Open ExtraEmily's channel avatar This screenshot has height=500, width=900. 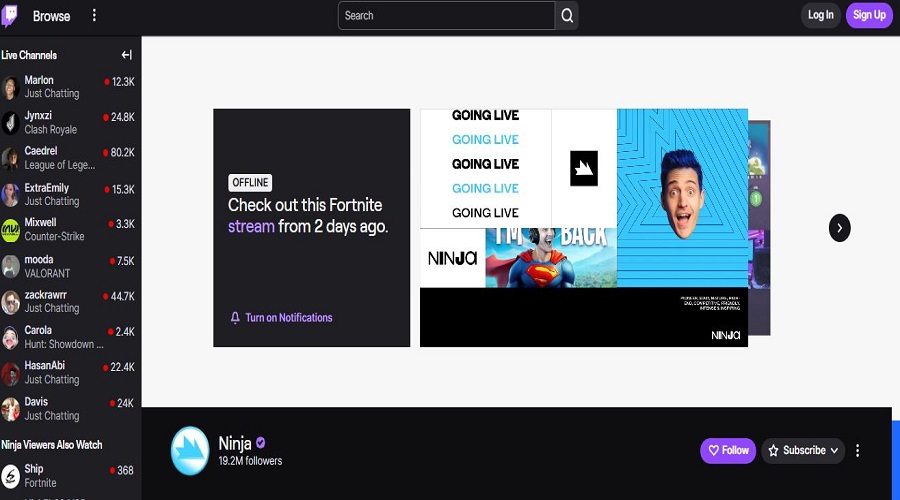pos(10,195)
